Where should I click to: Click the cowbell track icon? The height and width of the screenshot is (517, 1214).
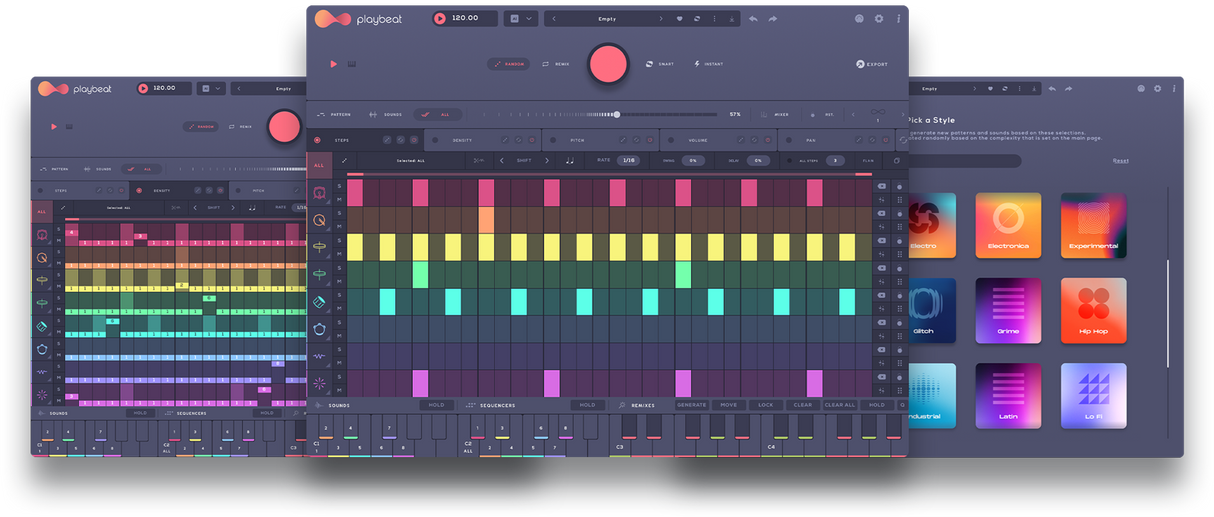coord(319,301)
